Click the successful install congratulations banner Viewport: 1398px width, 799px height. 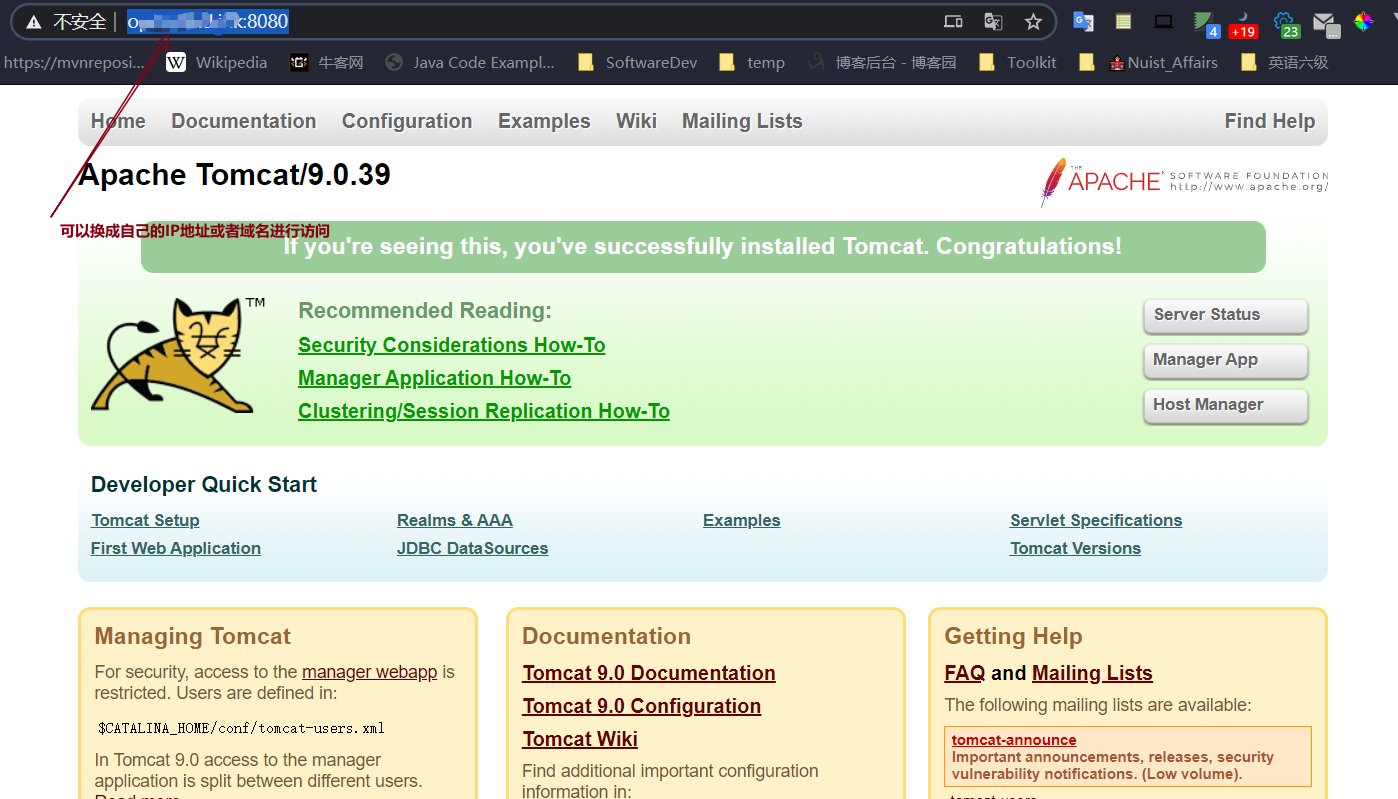pos(703,247)
